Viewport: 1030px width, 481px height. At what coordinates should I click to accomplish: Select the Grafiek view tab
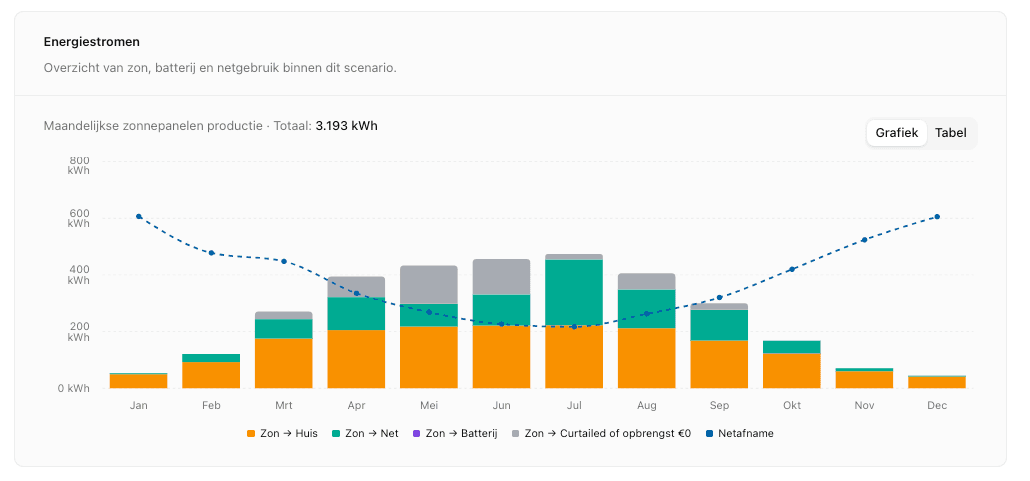click(x=896, y=133)
